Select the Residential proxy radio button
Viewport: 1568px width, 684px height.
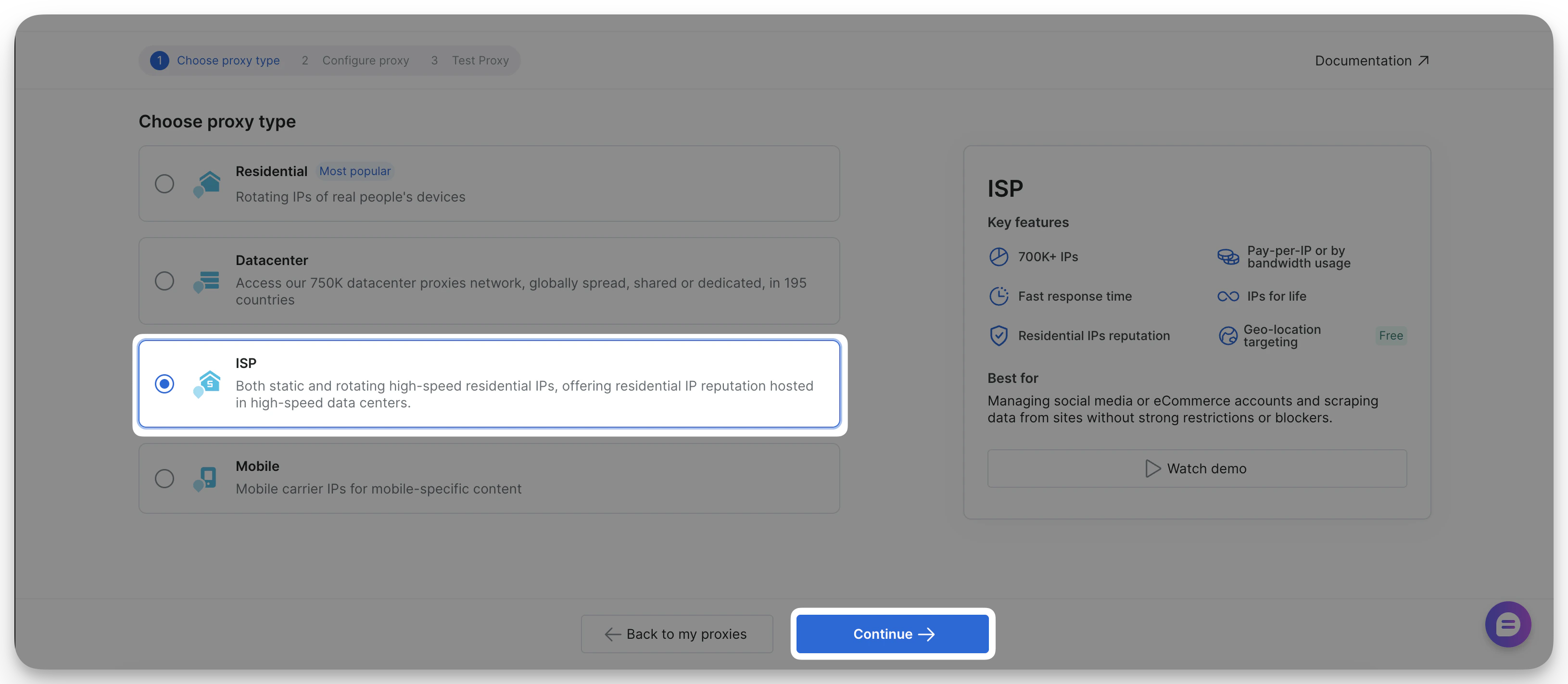pyautogui.click(x=164, y=183)
